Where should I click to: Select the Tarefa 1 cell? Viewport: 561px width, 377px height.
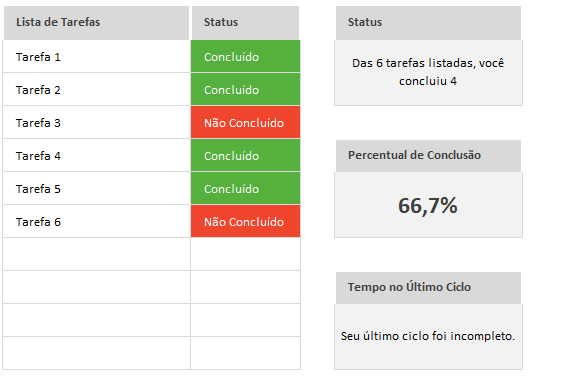[97, 57]
